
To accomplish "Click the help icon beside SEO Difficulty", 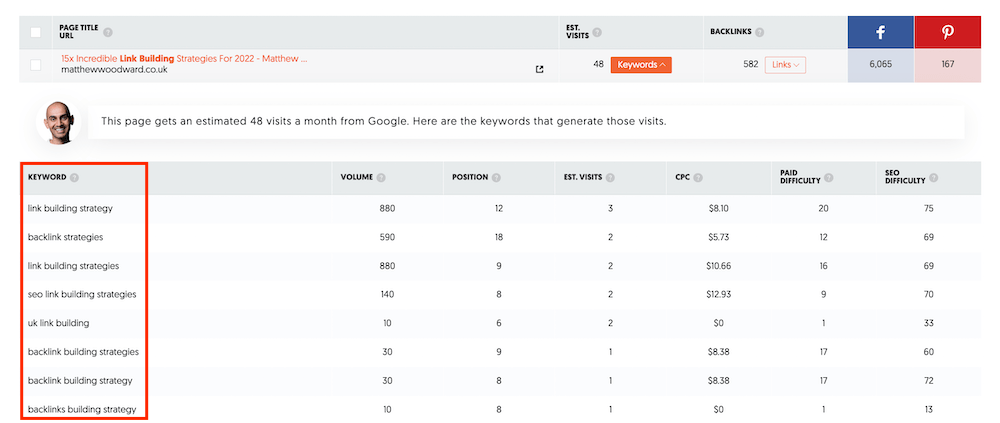I will coord(932,178).
